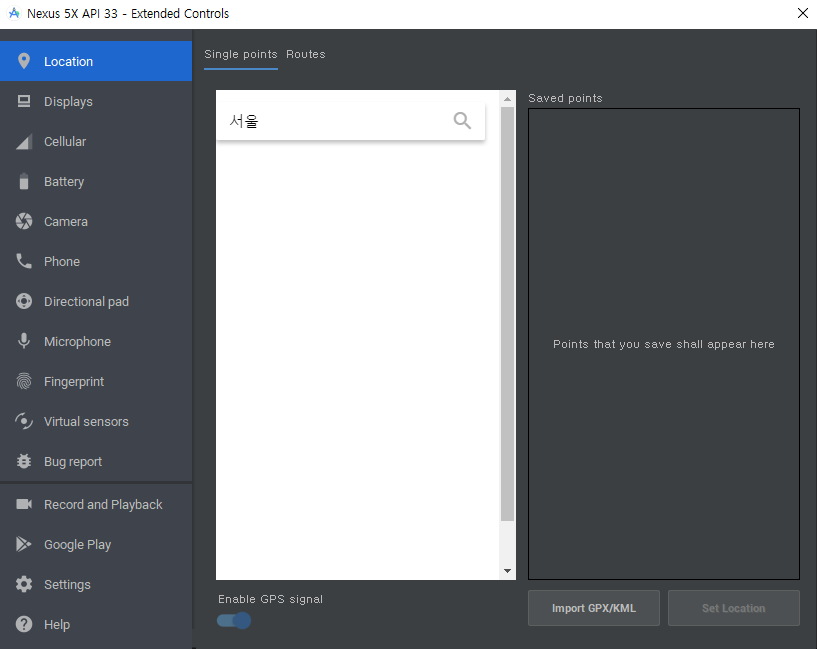This screenshot has height=649, width=817.
Task: Open the Displays label in the sidebar
Action: click(x=68, y=102)
